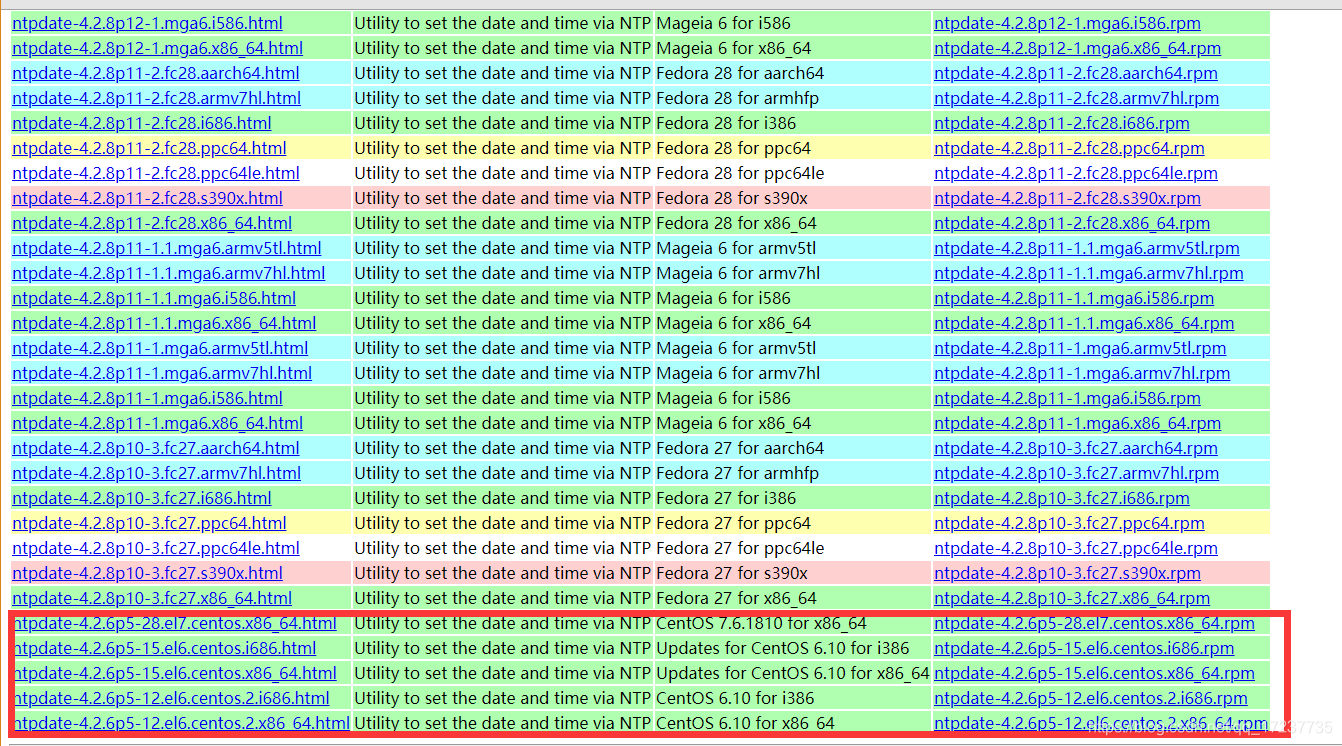Open ntpdate-4.2.8p11-2.fc28.ppc64.html page
Viewport: 1342px width, 746px height.
point(149,148)
